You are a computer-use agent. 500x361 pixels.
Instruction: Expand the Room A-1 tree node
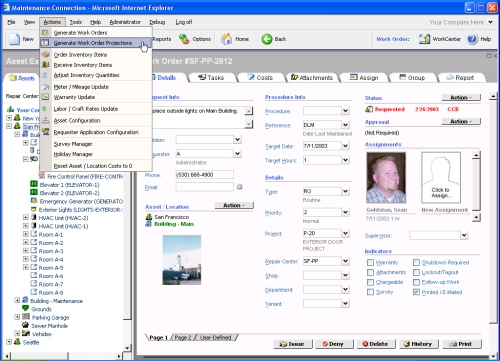tap(25, 234)
